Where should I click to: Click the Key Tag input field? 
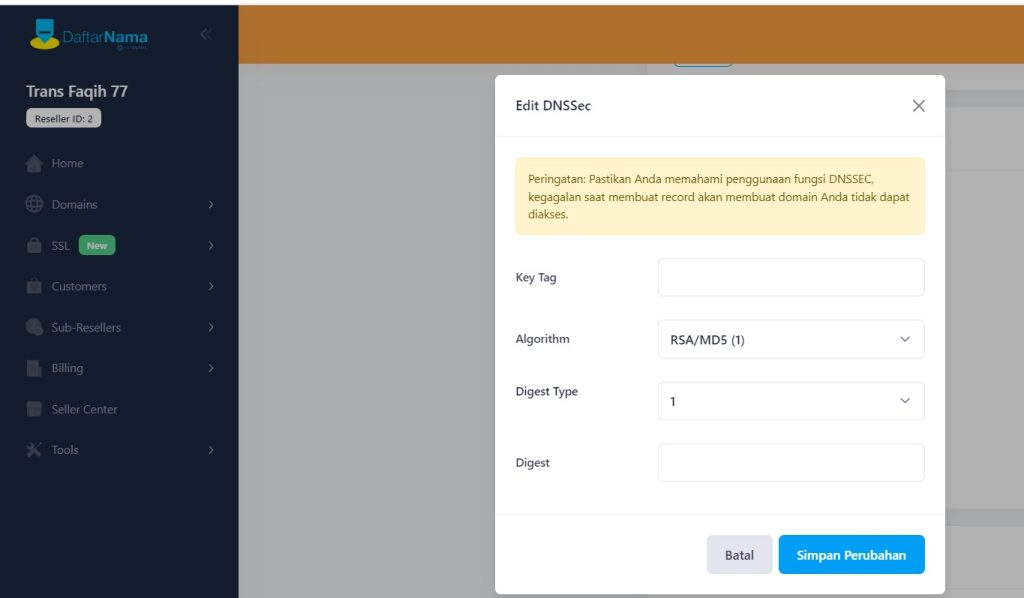pyautogui.click(x=791, y=277)
